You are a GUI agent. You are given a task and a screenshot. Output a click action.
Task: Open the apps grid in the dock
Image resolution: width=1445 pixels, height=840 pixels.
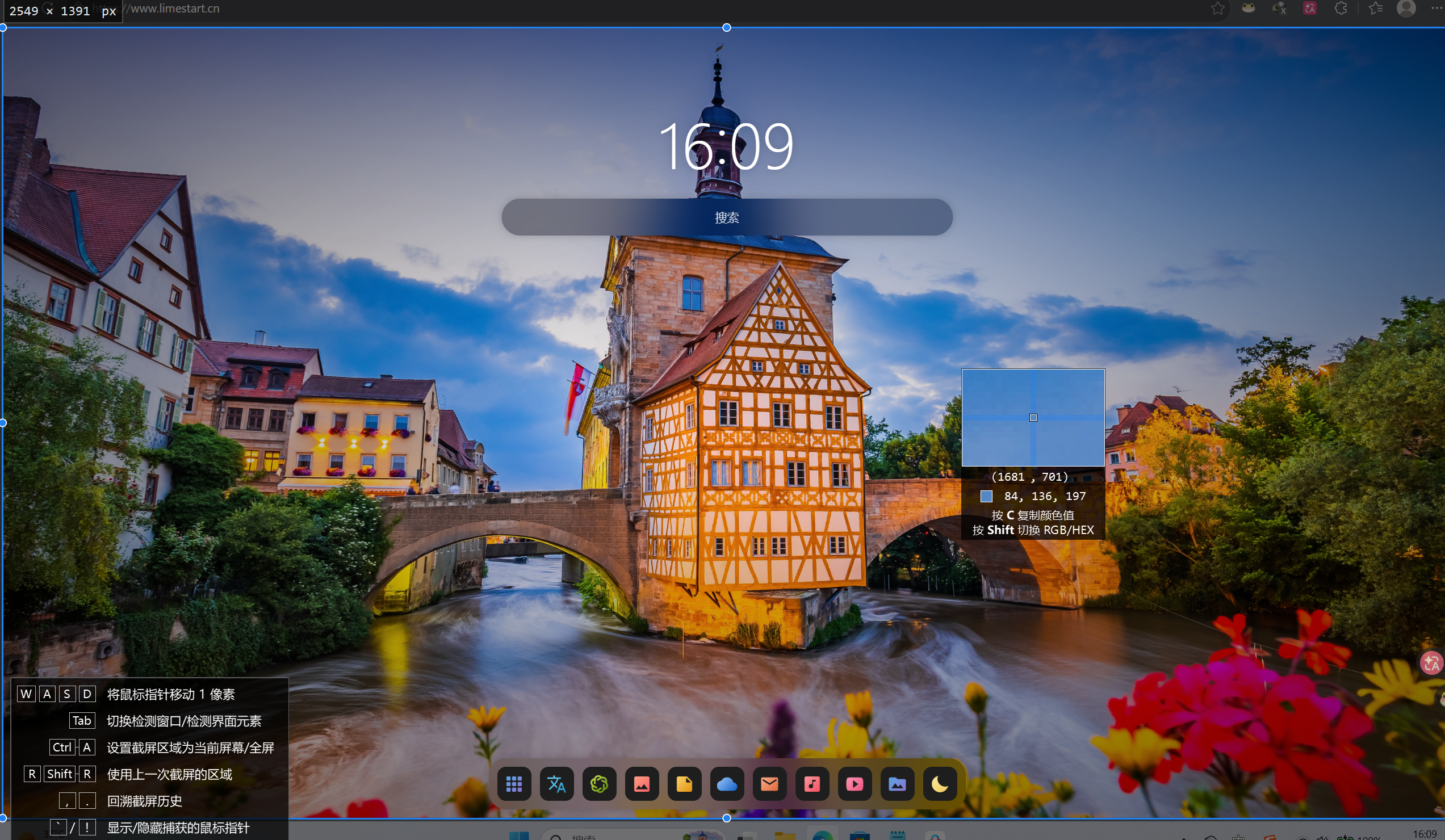pyautogui.click(x=514, y=784)
